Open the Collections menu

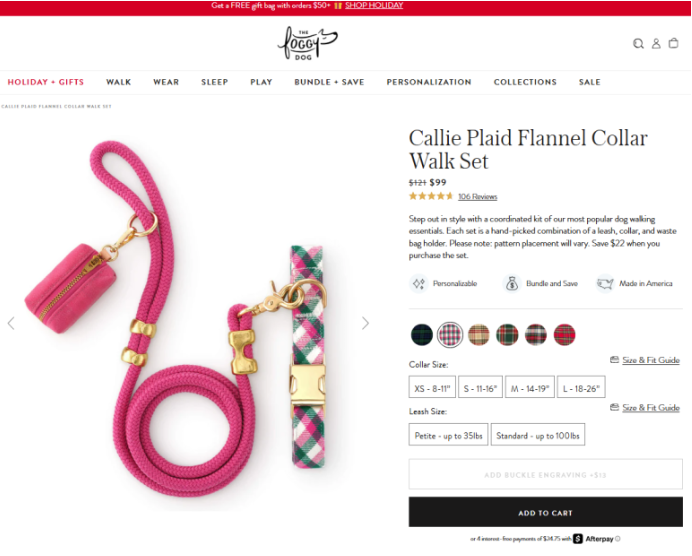pos(525,82)
